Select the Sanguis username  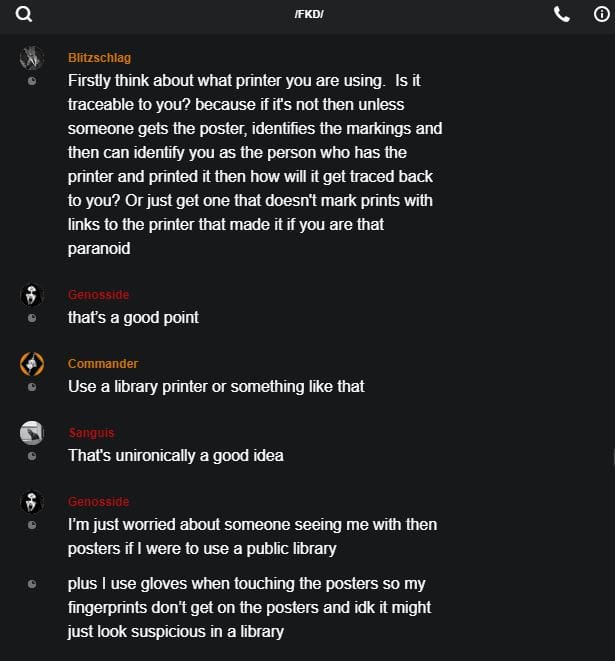point(91,433)
